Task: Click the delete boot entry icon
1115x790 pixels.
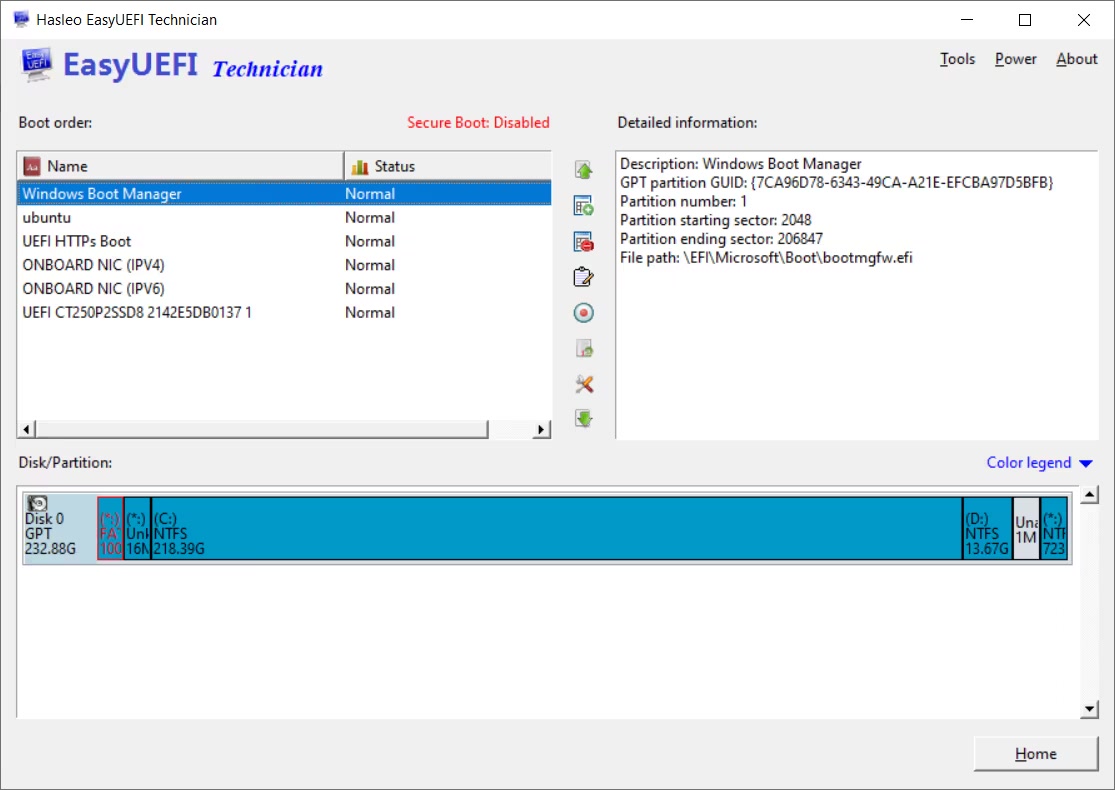Action: [584, 241]
